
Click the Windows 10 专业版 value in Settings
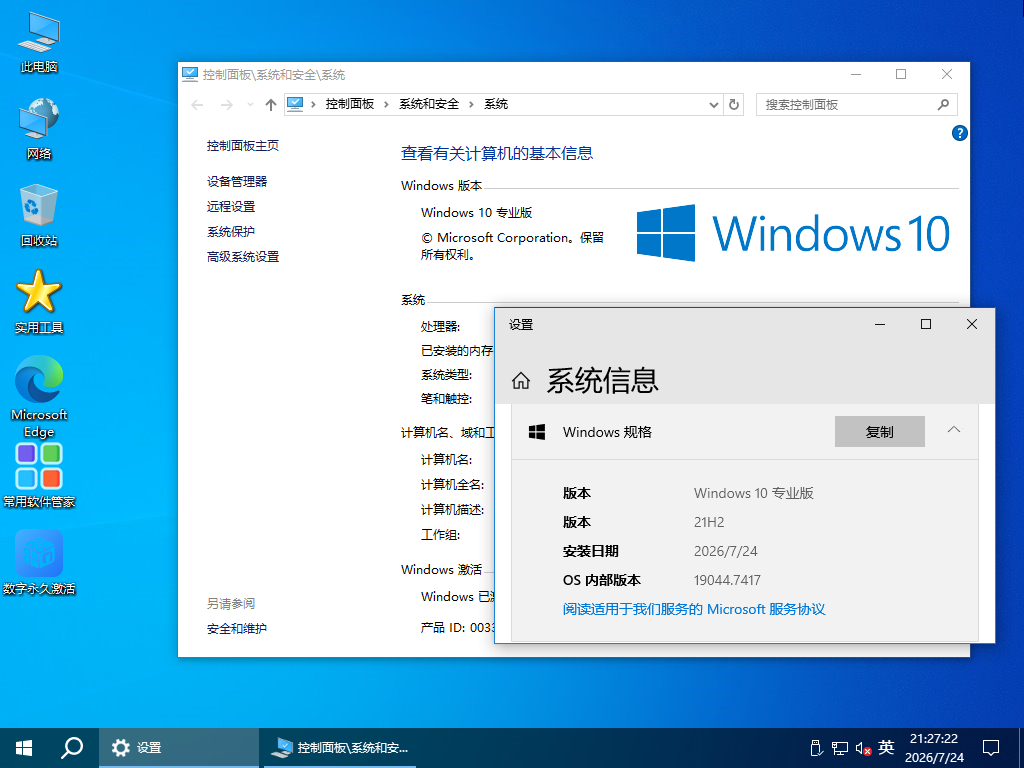pyautogui.click(x=754, y=493)
